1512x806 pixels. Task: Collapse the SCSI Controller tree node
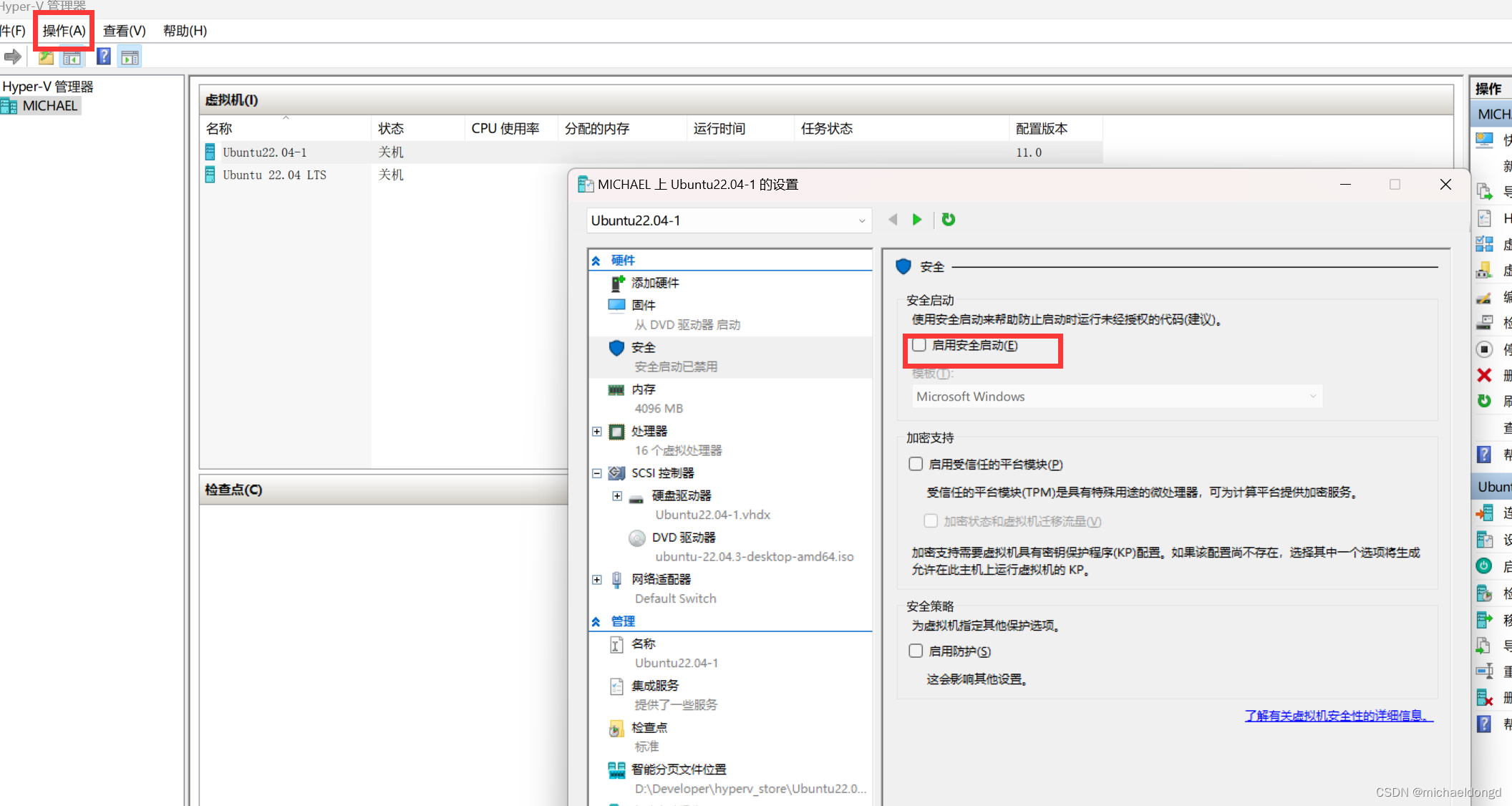597,473
